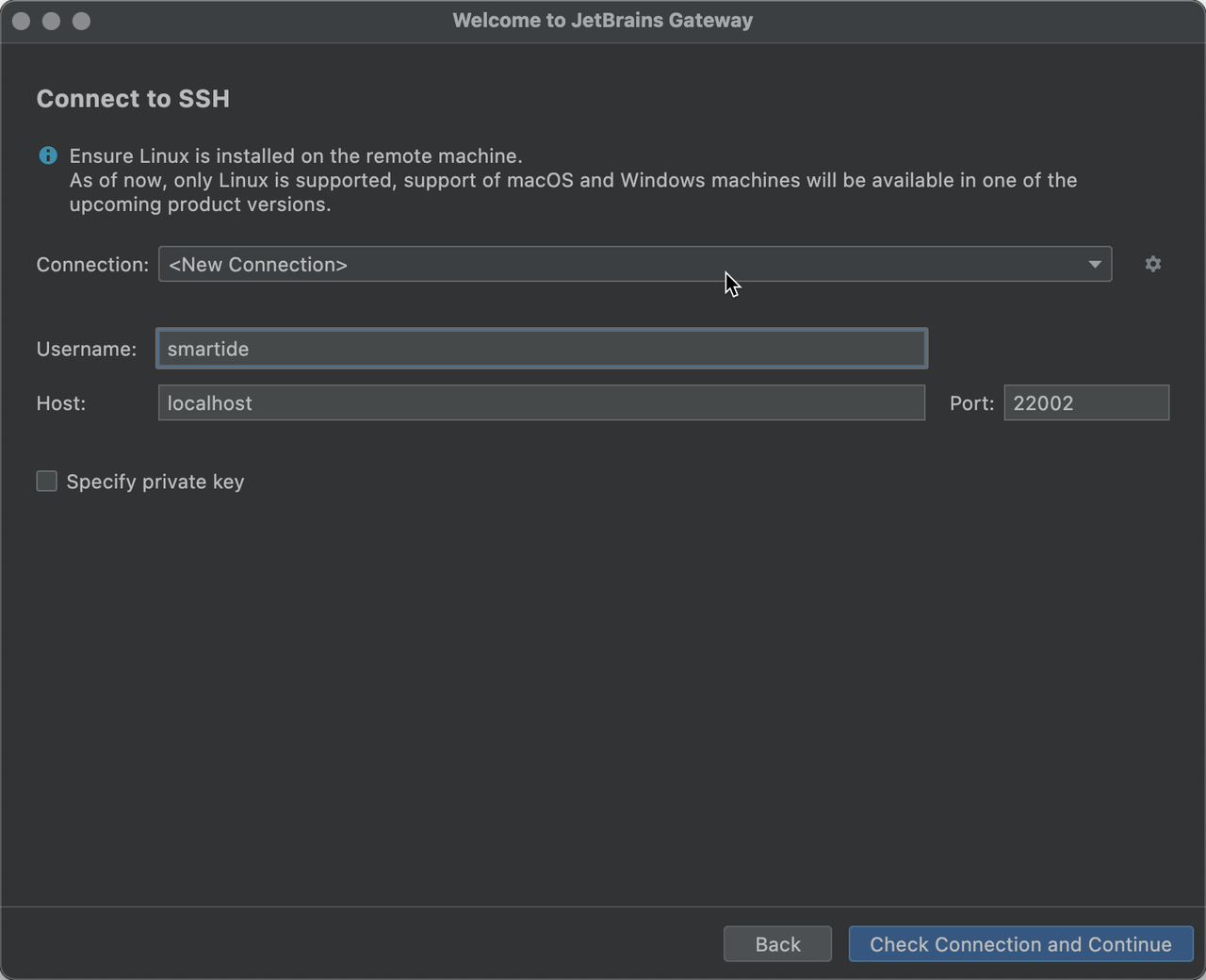Screen dimensions: 1206x980
Task: Click the Host field showing localhost
Action: [x=542, y=402]
